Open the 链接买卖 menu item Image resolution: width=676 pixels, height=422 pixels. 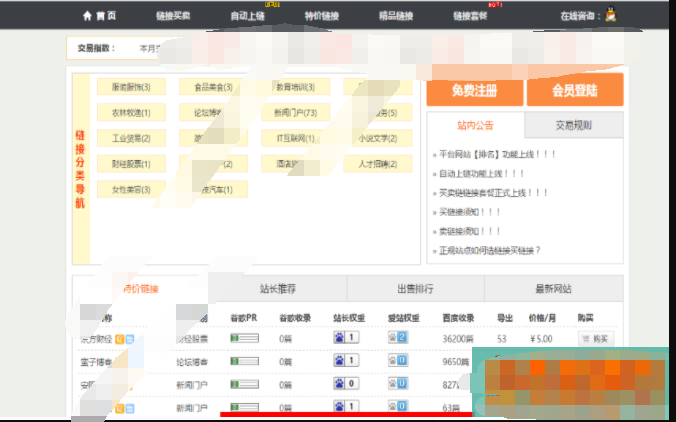click(x=173, y=17)
